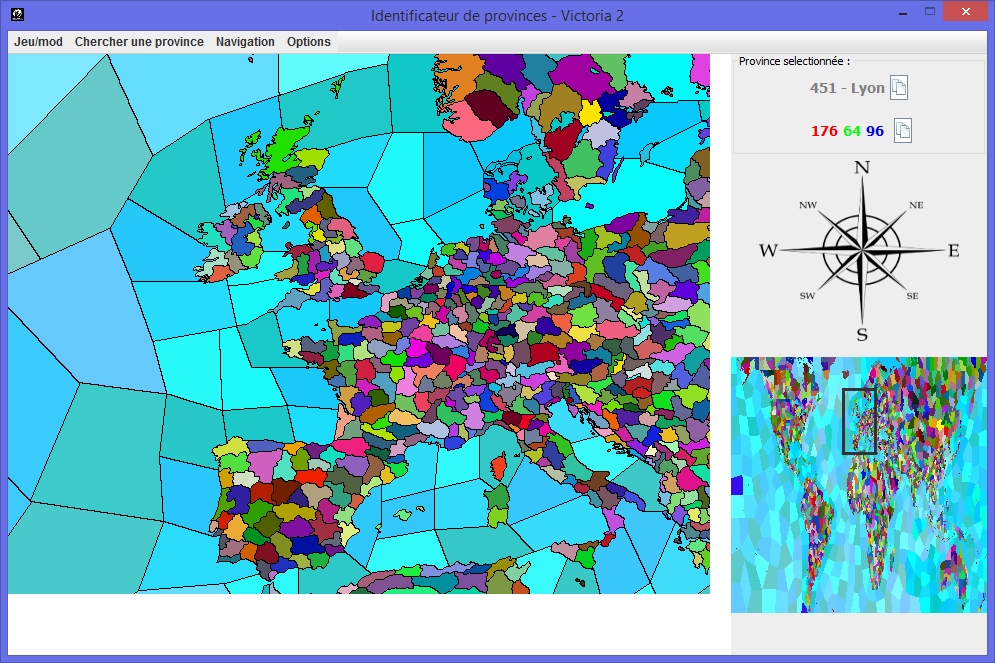Copy the RGB color code 176 64 96
995x663 pixels.
(902, 131)
